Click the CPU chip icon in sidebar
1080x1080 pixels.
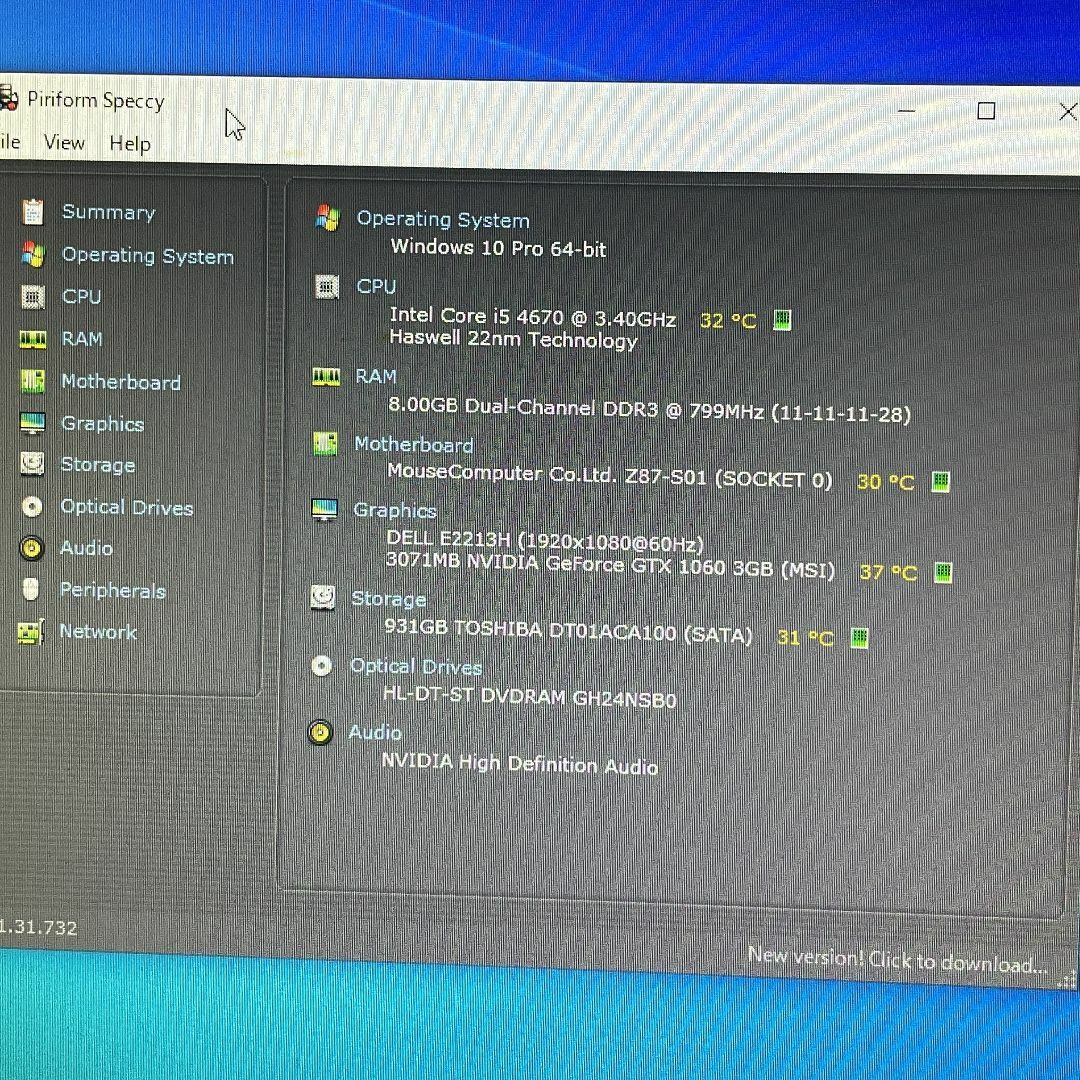pos(32,297)
